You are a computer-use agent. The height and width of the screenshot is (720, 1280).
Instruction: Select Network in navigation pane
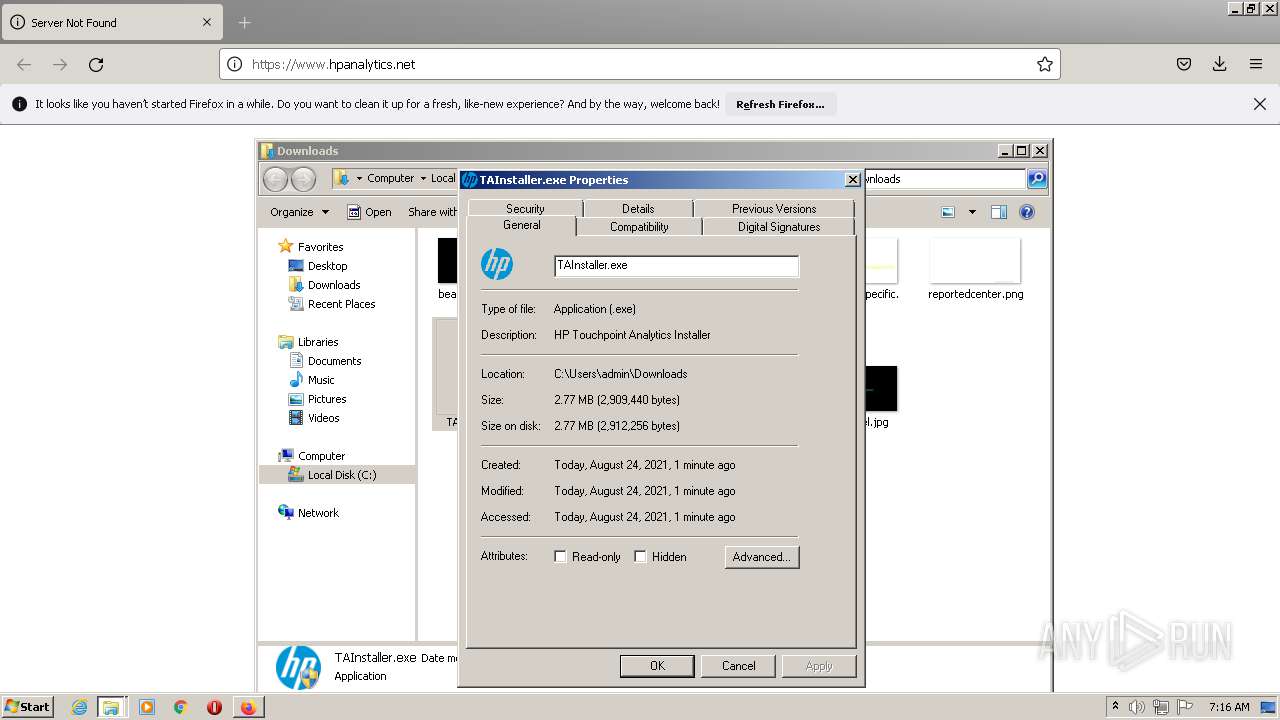click(x=318, y=513)
